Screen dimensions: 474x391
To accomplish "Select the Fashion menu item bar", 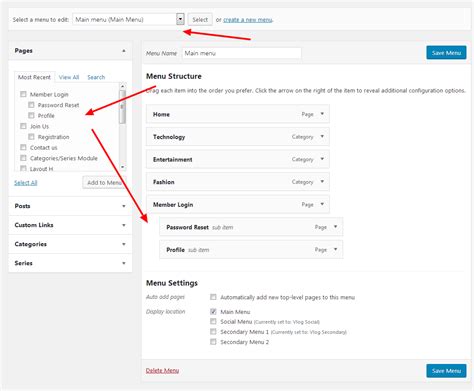I will click(238, 182).
